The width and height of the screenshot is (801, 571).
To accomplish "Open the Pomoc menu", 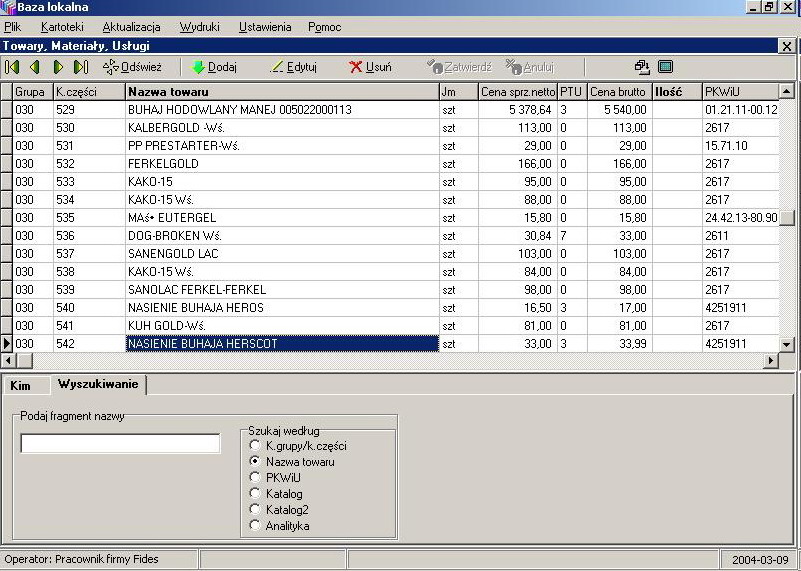I will coord(324,27).
